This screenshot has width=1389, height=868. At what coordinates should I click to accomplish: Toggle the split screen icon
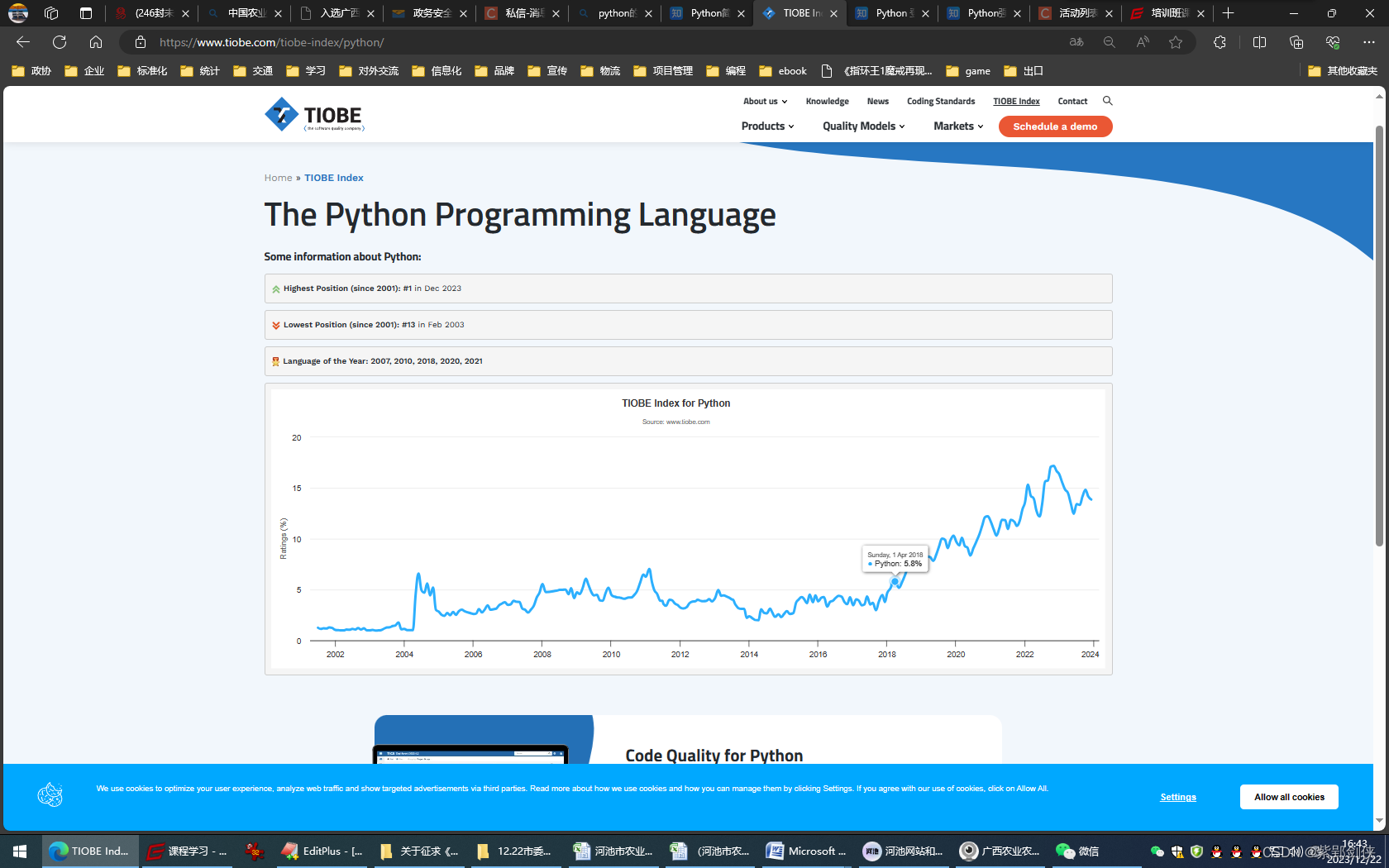pyautogui.click(x=1259, y=42)
